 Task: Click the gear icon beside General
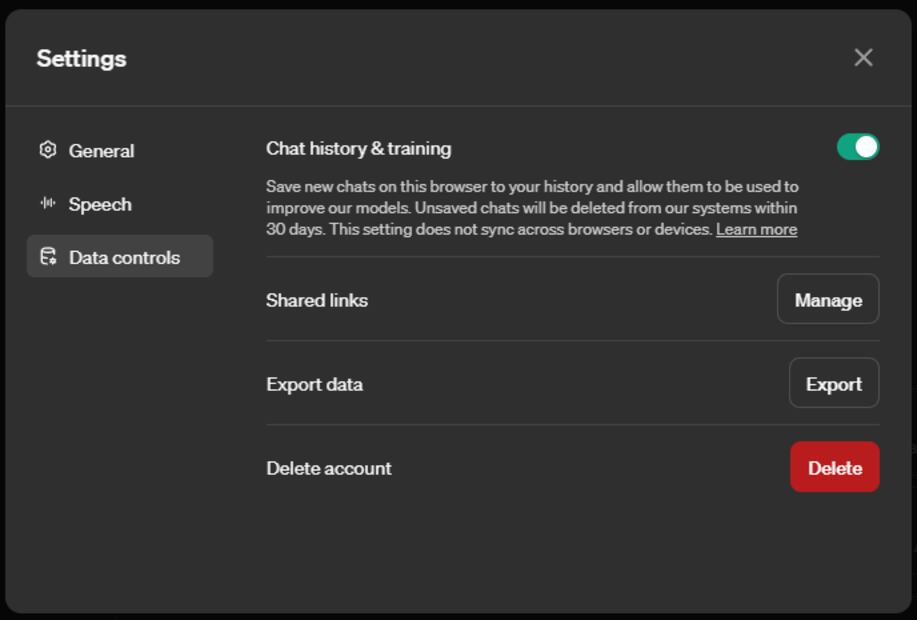47,150
